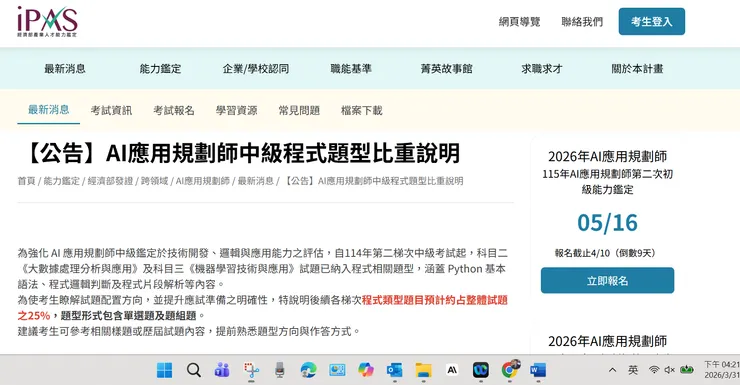This screenshot has height=385, width=740.
Task: Switch to 考試資訊 tab
Action: (111, 110)
